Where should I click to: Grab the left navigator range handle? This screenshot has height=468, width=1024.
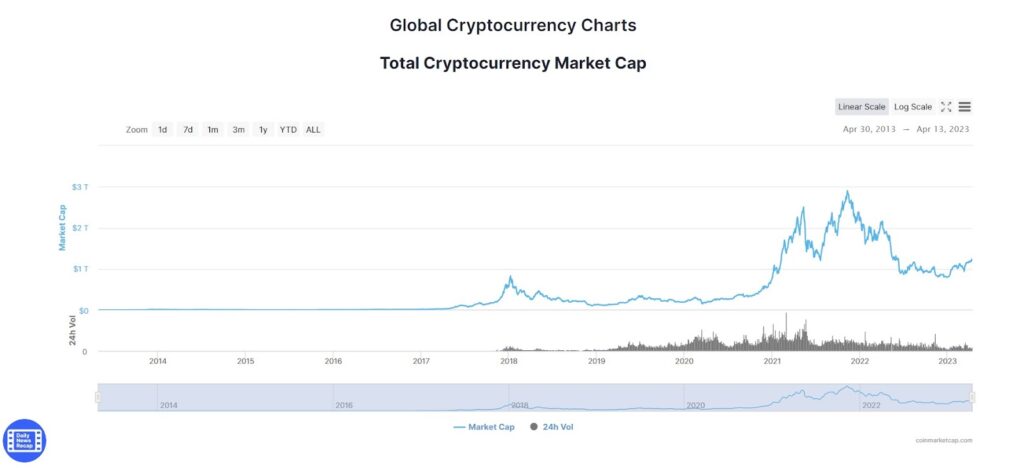pos(98,397)
